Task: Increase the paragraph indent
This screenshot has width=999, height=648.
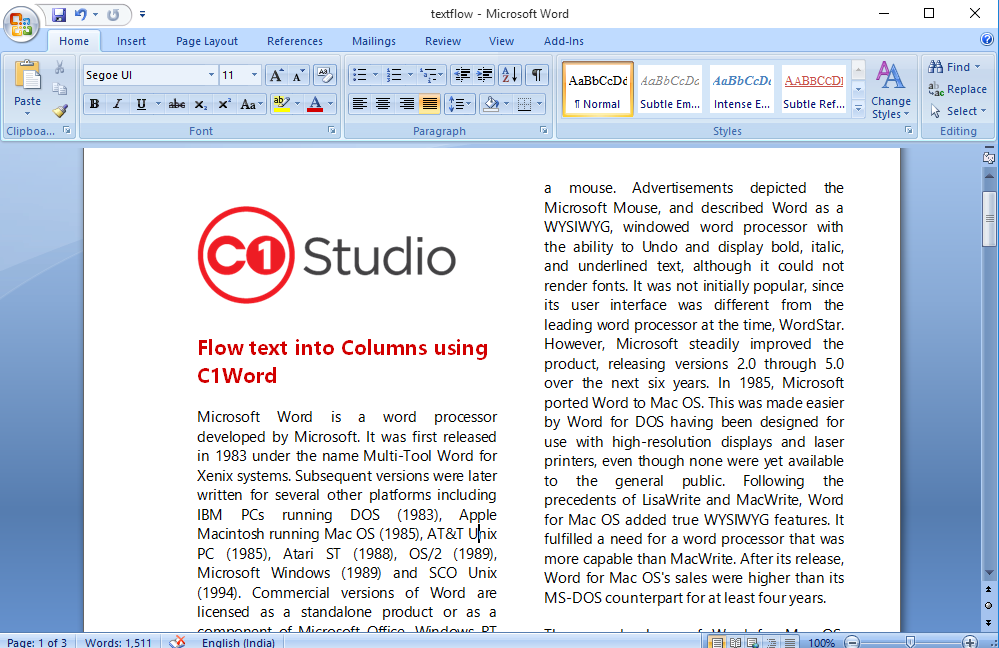Action: 484,75
